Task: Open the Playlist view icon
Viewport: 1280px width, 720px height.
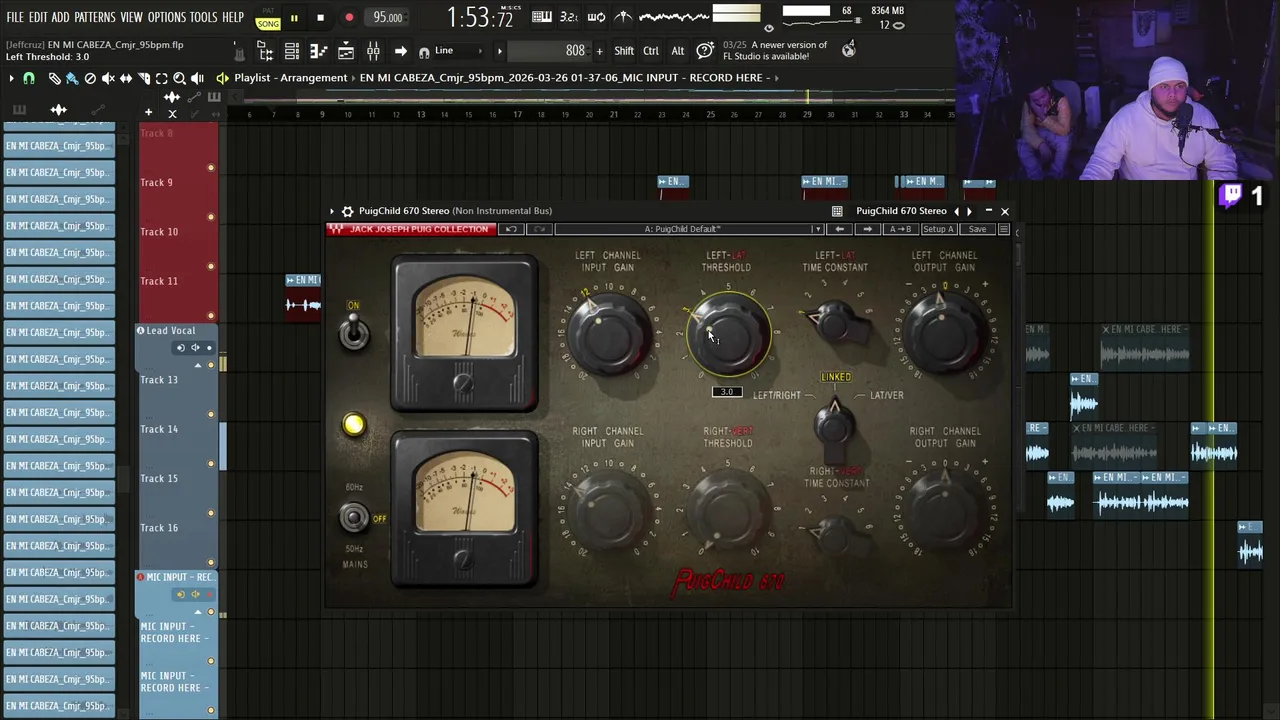Action: 345,51
